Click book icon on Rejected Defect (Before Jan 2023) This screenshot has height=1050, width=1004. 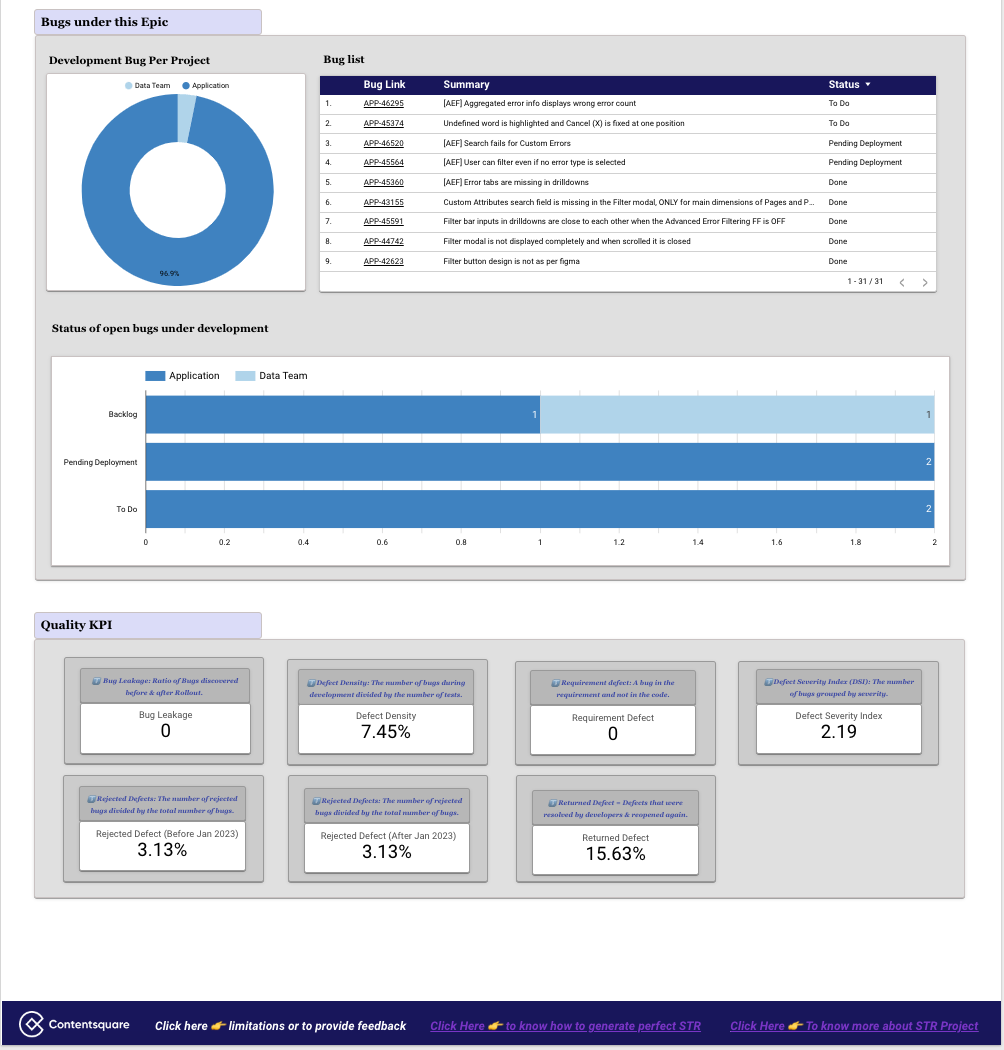[92, 798]
